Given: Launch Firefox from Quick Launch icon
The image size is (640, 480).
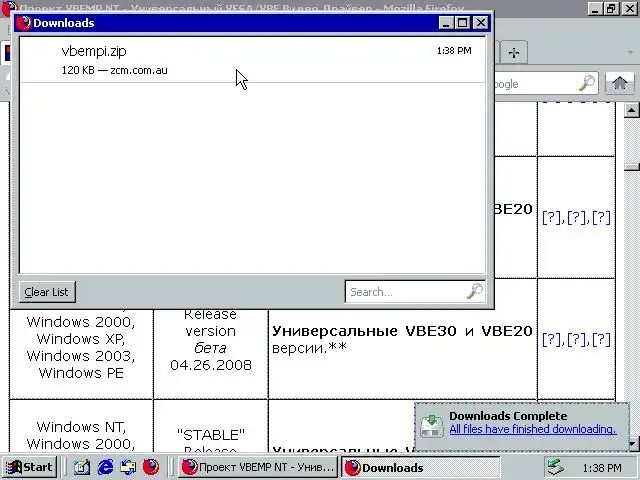Looking at the screenshot, I should (151, 467).
